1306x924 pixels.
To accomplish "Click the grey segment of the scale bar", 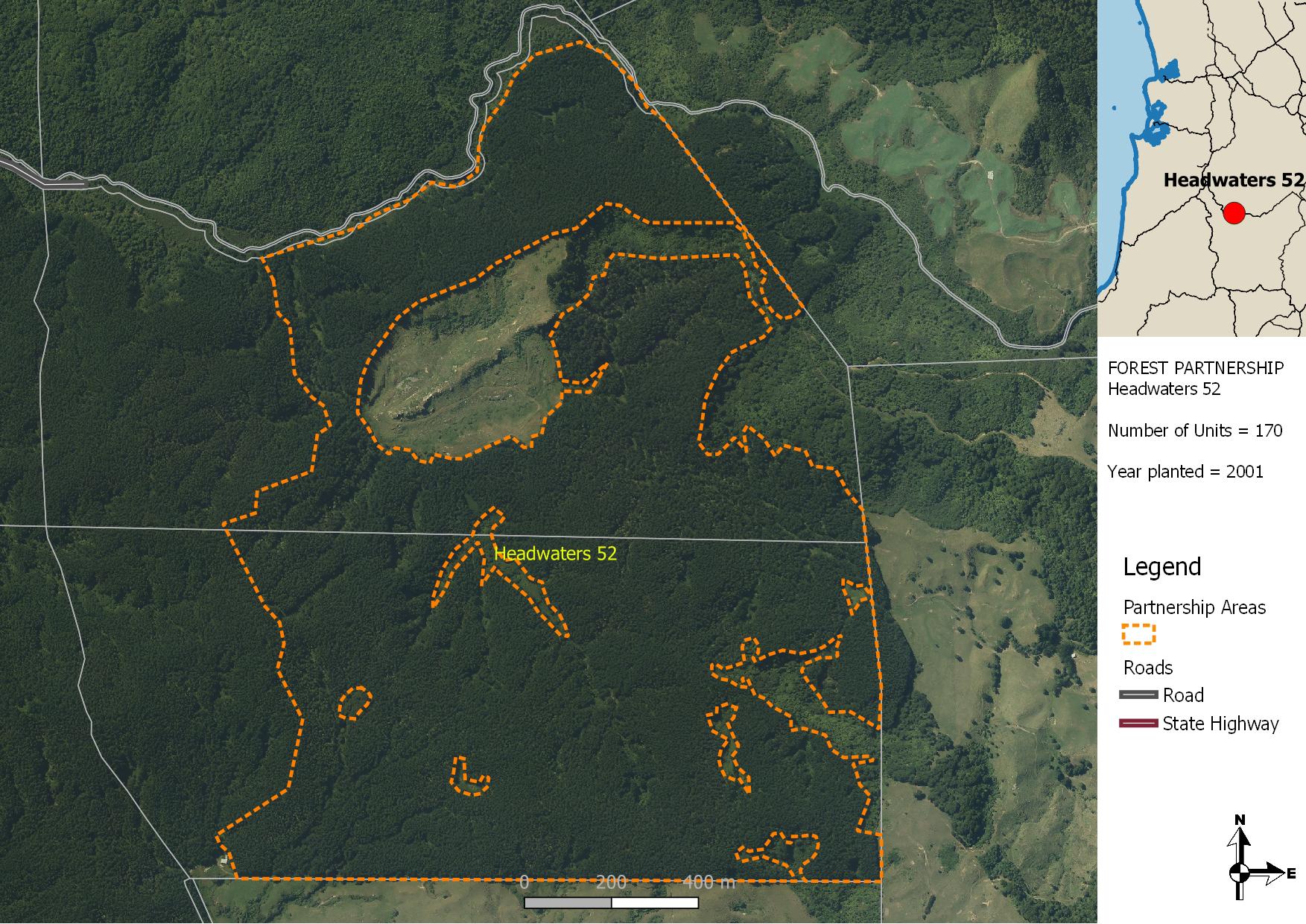I will [x=568, y=903].
